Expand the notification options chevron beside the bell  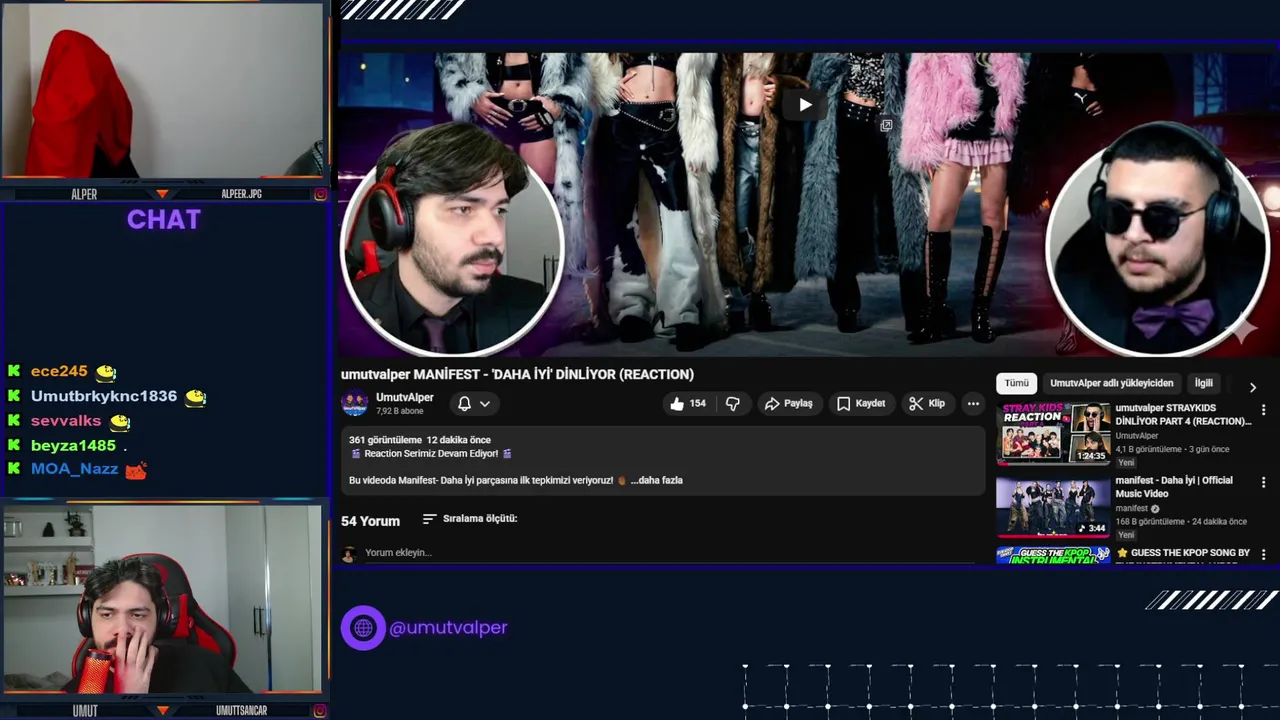[x=485, y=404]
